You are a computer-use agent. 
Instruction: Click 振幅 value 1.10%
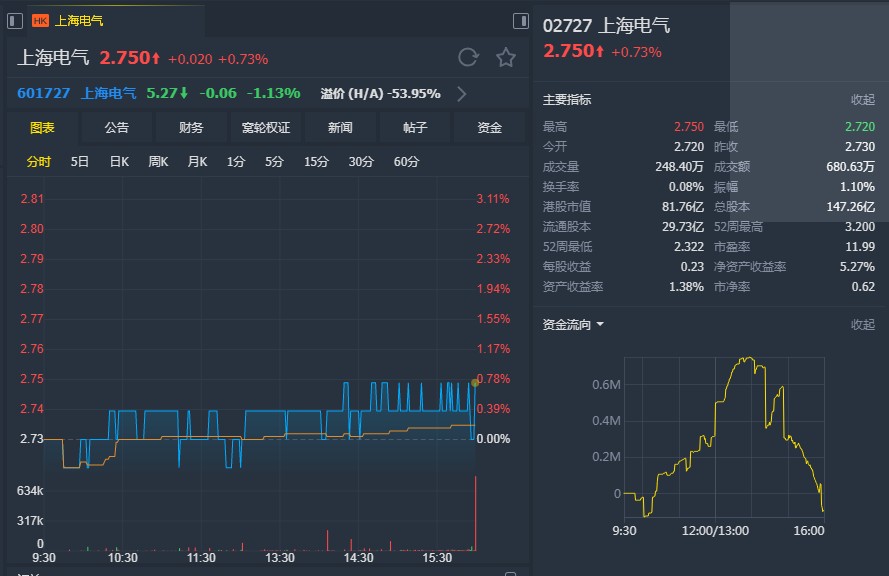click(857, 187)
